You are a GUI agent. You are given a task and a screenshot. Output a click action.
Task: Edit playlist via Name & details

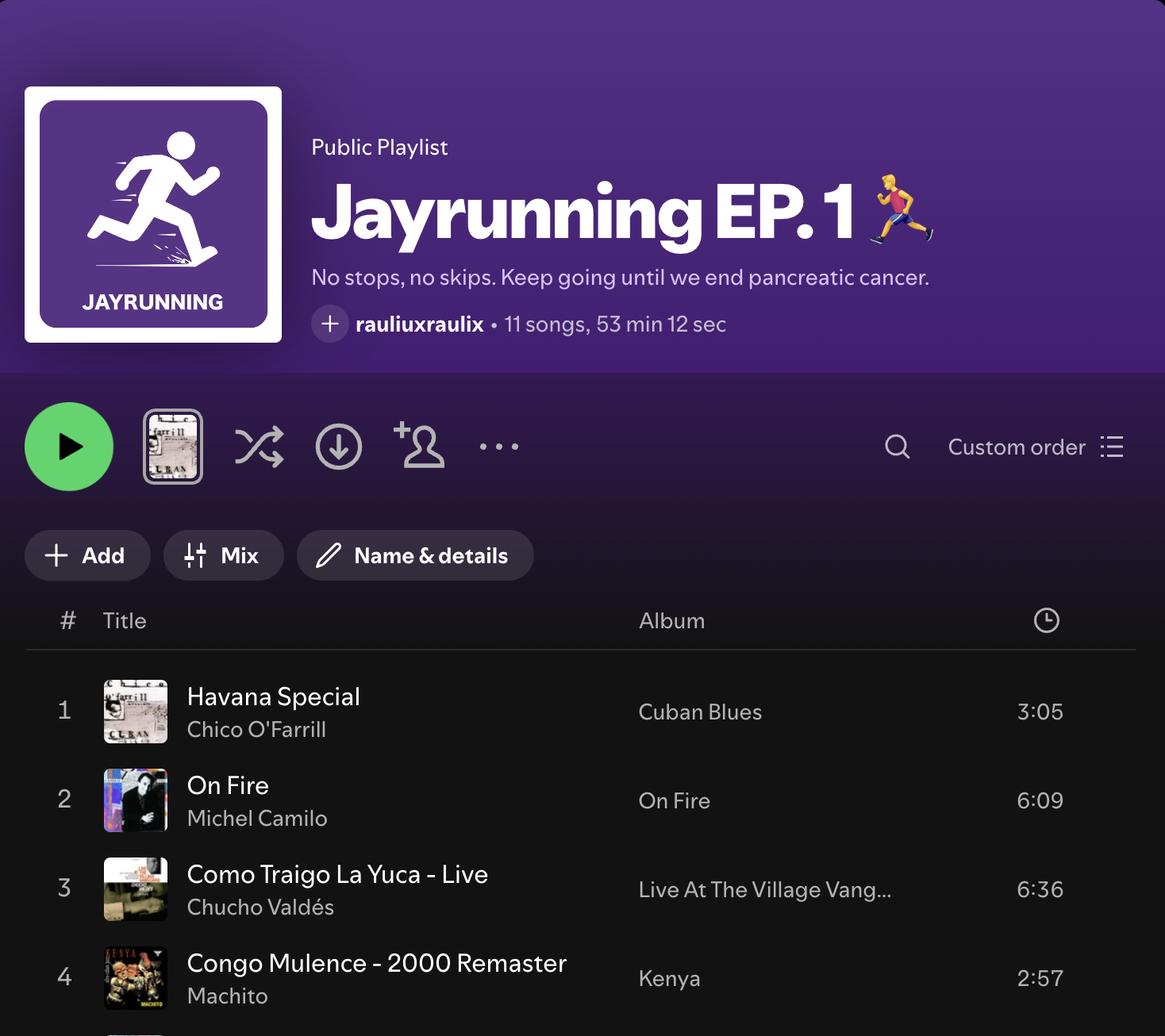point(415,555)
